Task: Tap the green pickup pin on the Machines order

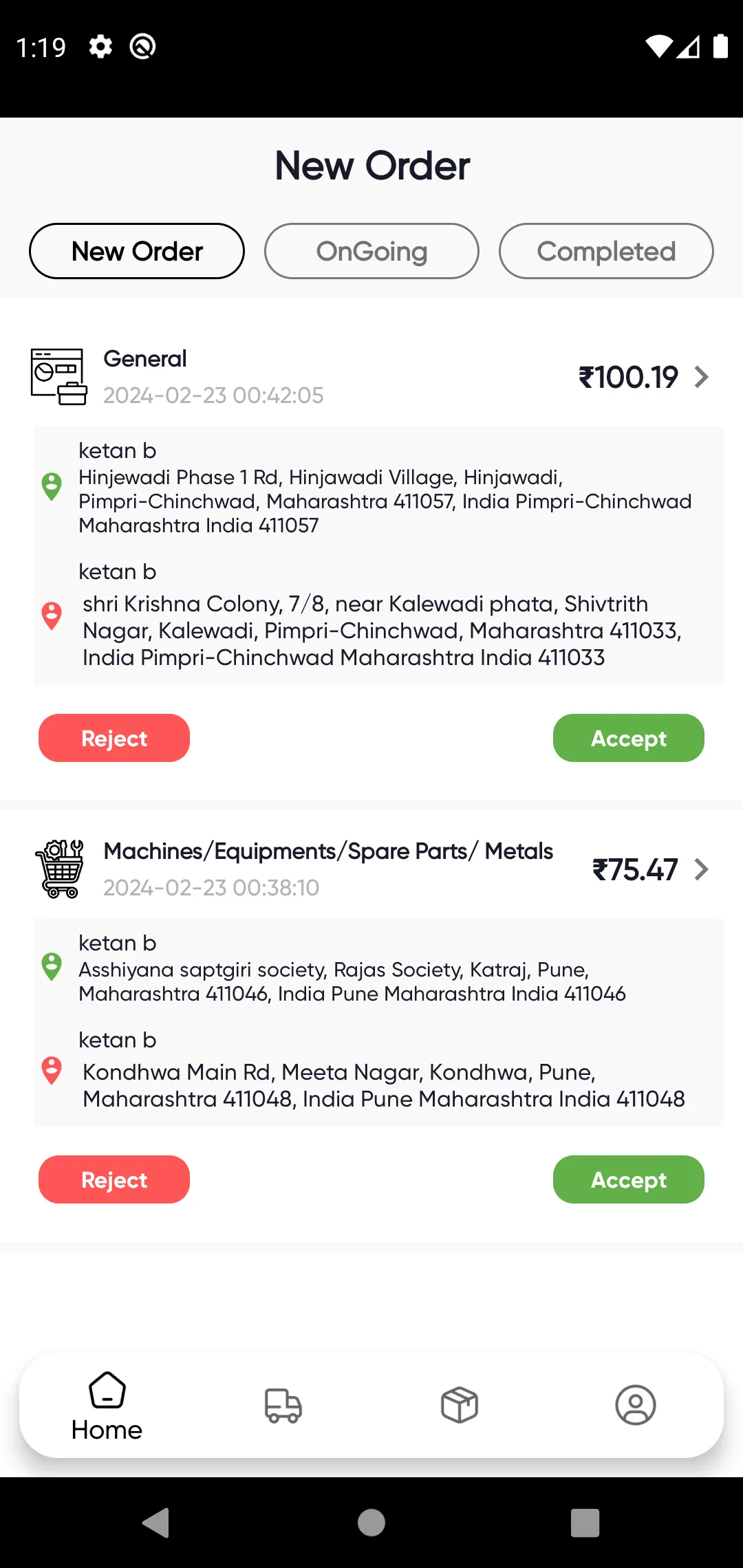Action: click(x=52, y=966)
